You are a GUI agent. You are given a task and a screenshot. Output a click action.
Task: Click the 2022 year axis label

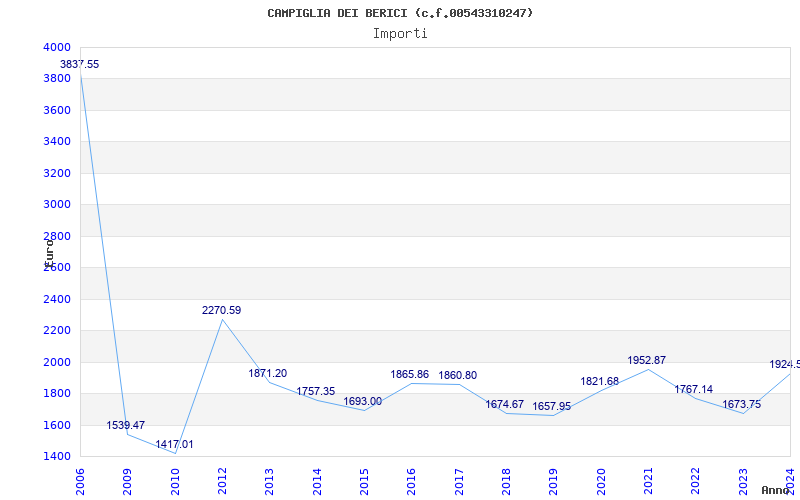[695, 482]
